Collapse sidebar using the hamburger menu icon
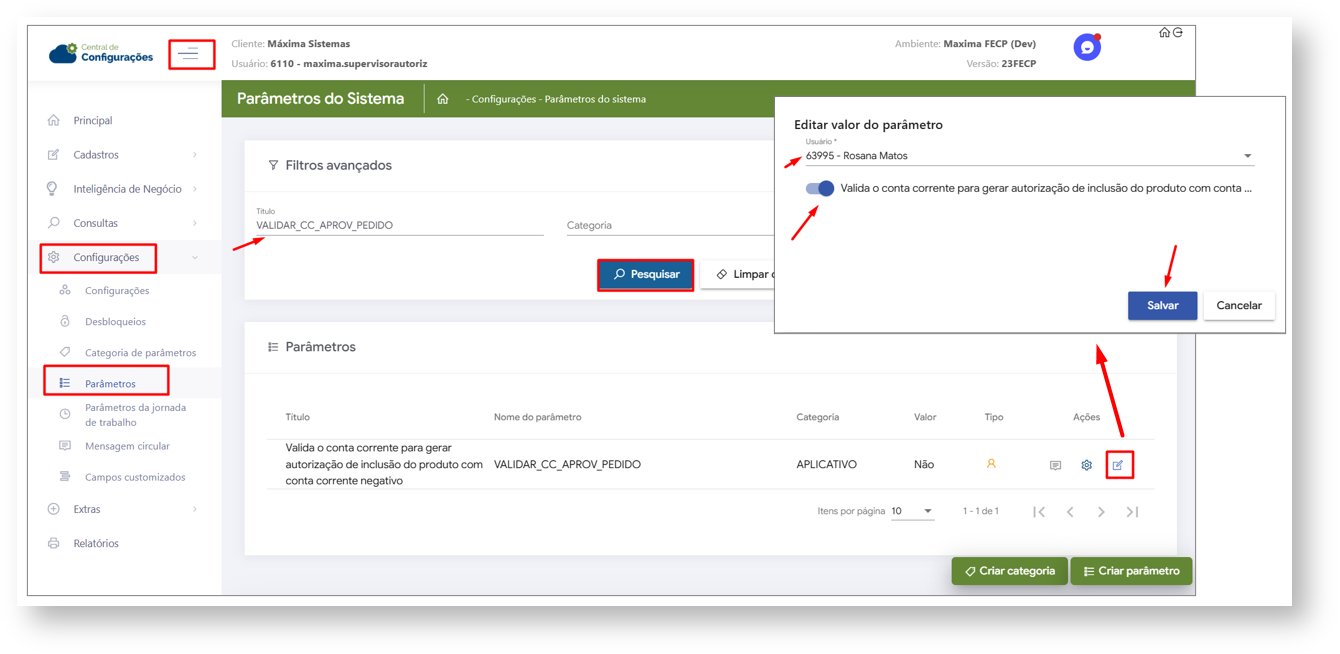Screen dimensions: 1340x654 (189, 53)
